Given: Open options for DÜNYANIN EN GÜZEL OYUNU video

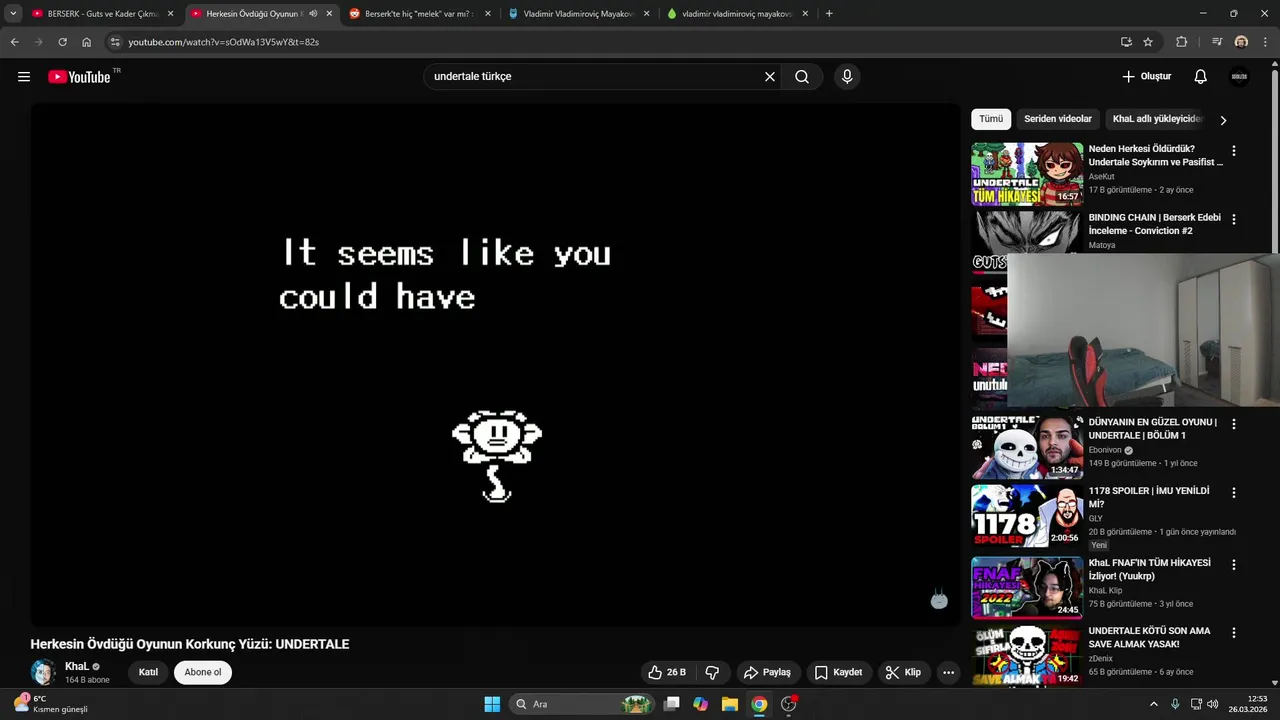Looking at the screenshot, I should 1233,424.
